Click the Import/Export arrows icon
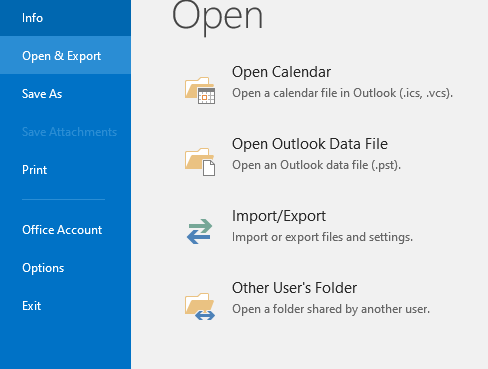 coord(199,231)
